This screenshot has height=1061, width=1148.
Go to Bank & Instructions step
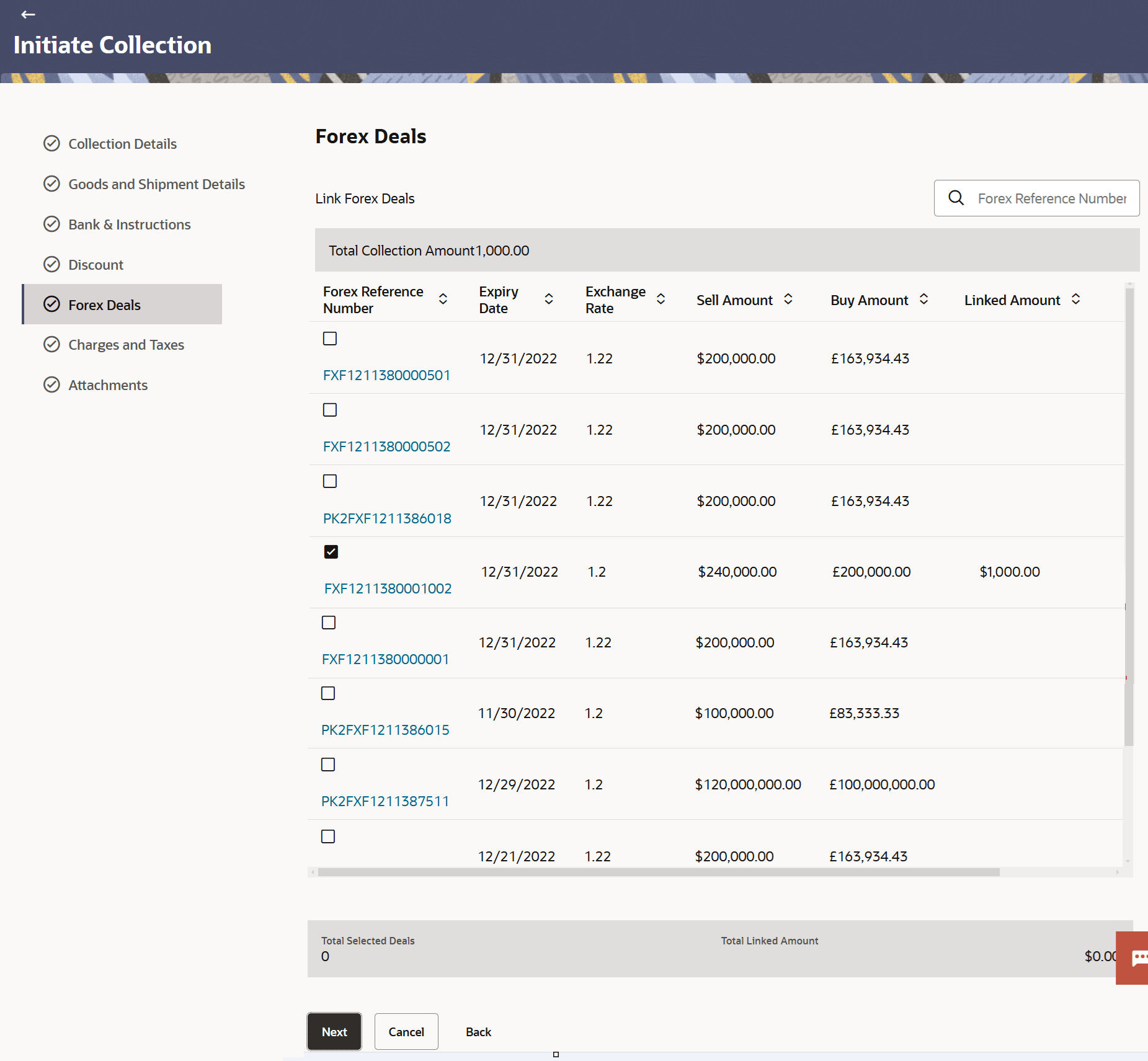click(x=129, y=224)
